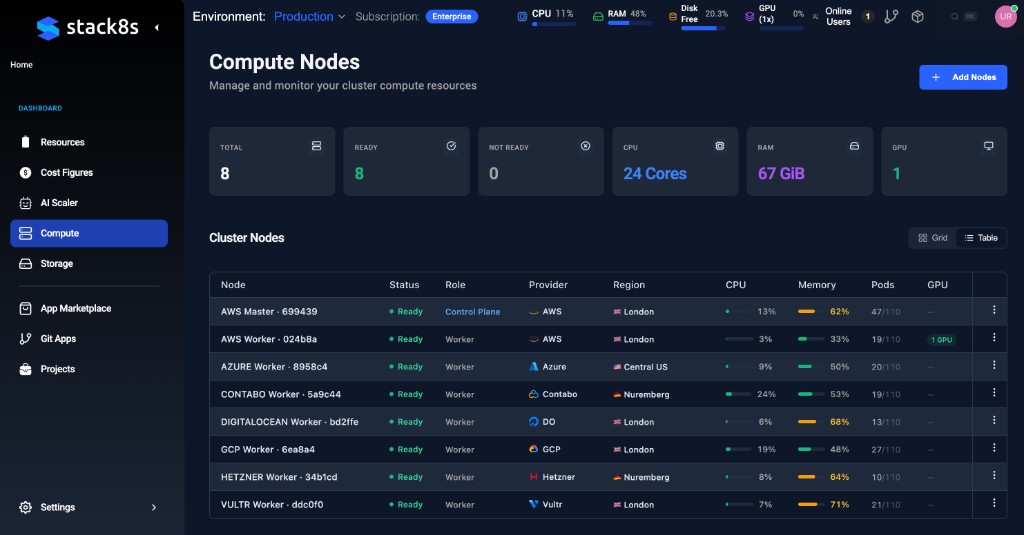Click the online users count badge

867,17
